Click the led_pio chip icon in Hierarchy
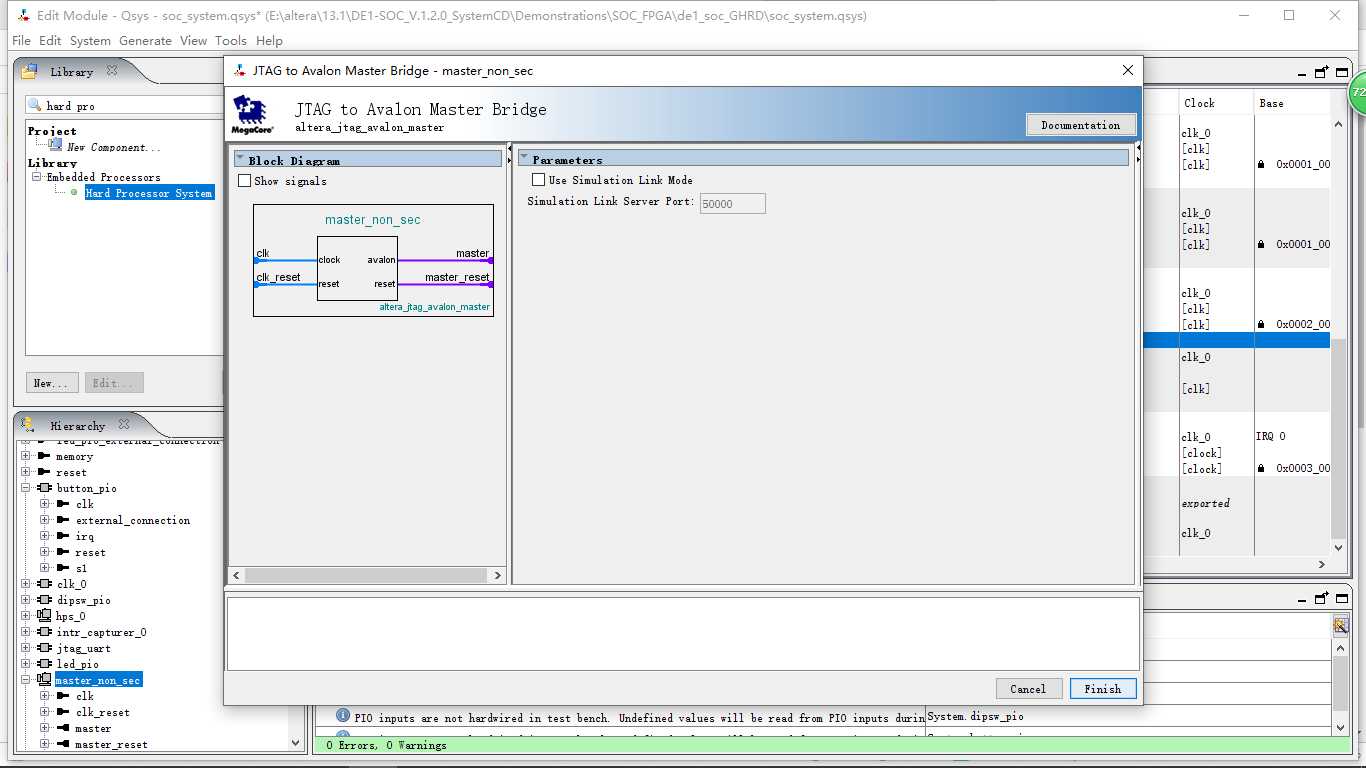1366x768 pixels. (44, 664)
